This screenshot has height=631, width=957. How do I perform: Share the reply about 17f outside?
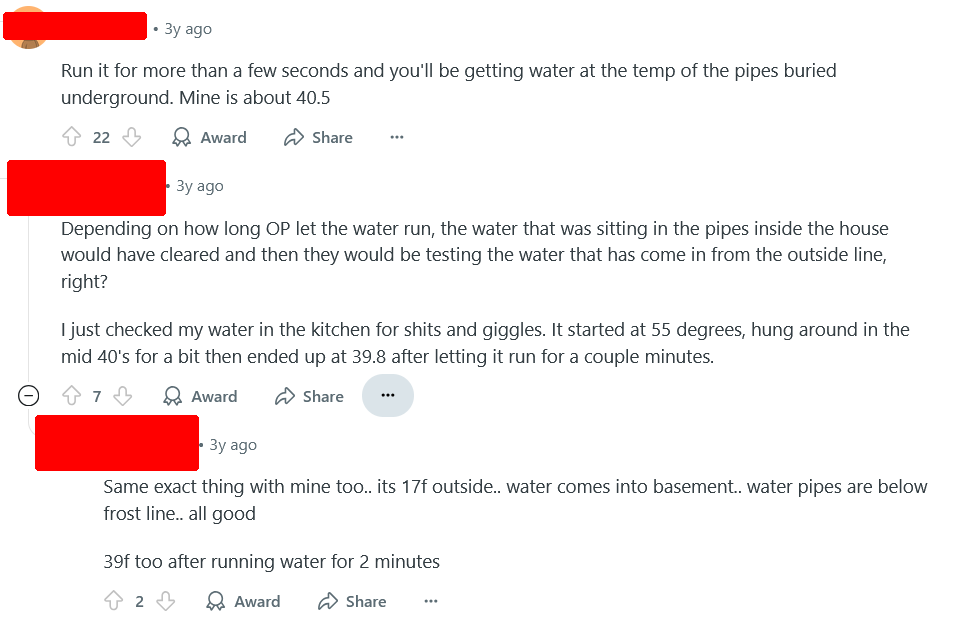coord(352,601)
